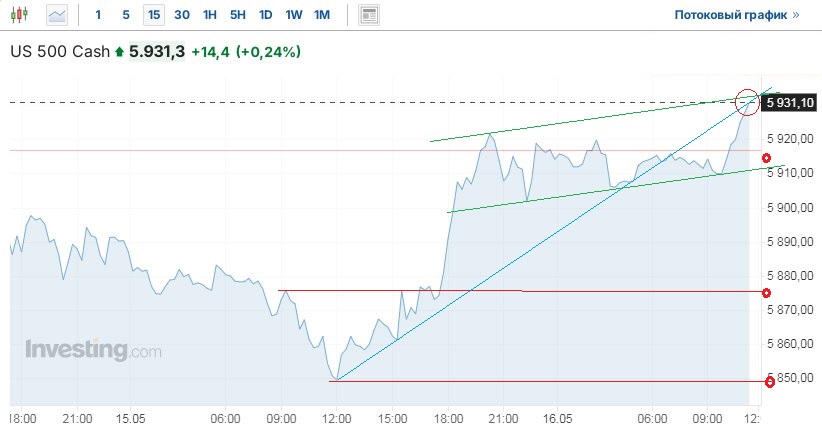Viewport: 822px width, 432px height.
Task: Click red marker on 5,875 line
Action: [x=766, y=293]
